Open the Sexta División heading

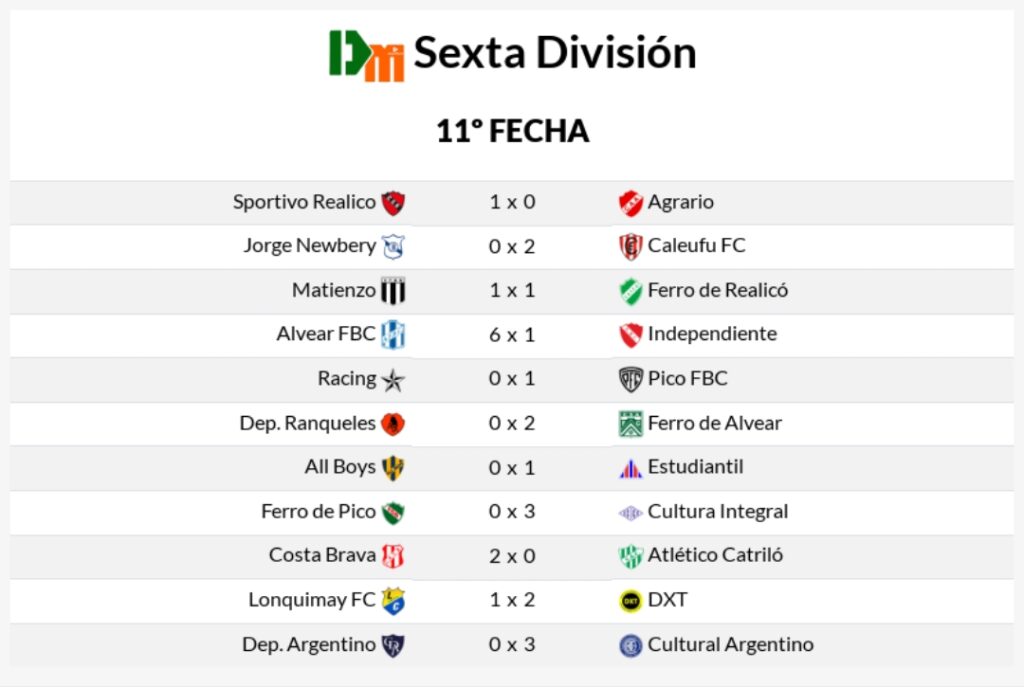555,53
